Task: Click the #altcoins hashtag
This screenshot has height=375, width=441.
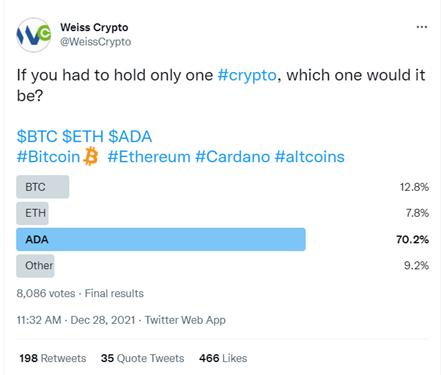Action: click(x=310, y=157)
